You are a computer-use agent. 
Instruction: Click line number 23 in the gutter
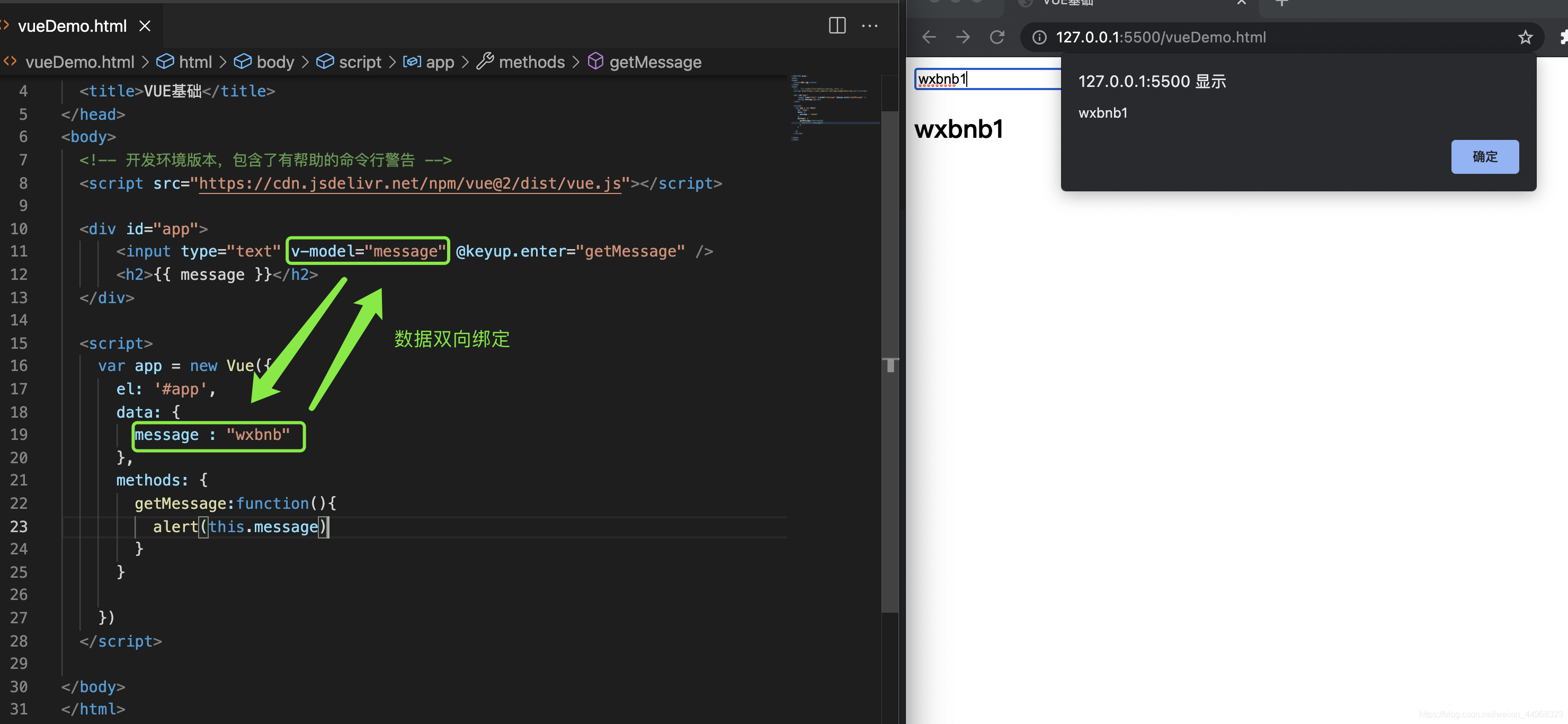(x=19, y=526)
